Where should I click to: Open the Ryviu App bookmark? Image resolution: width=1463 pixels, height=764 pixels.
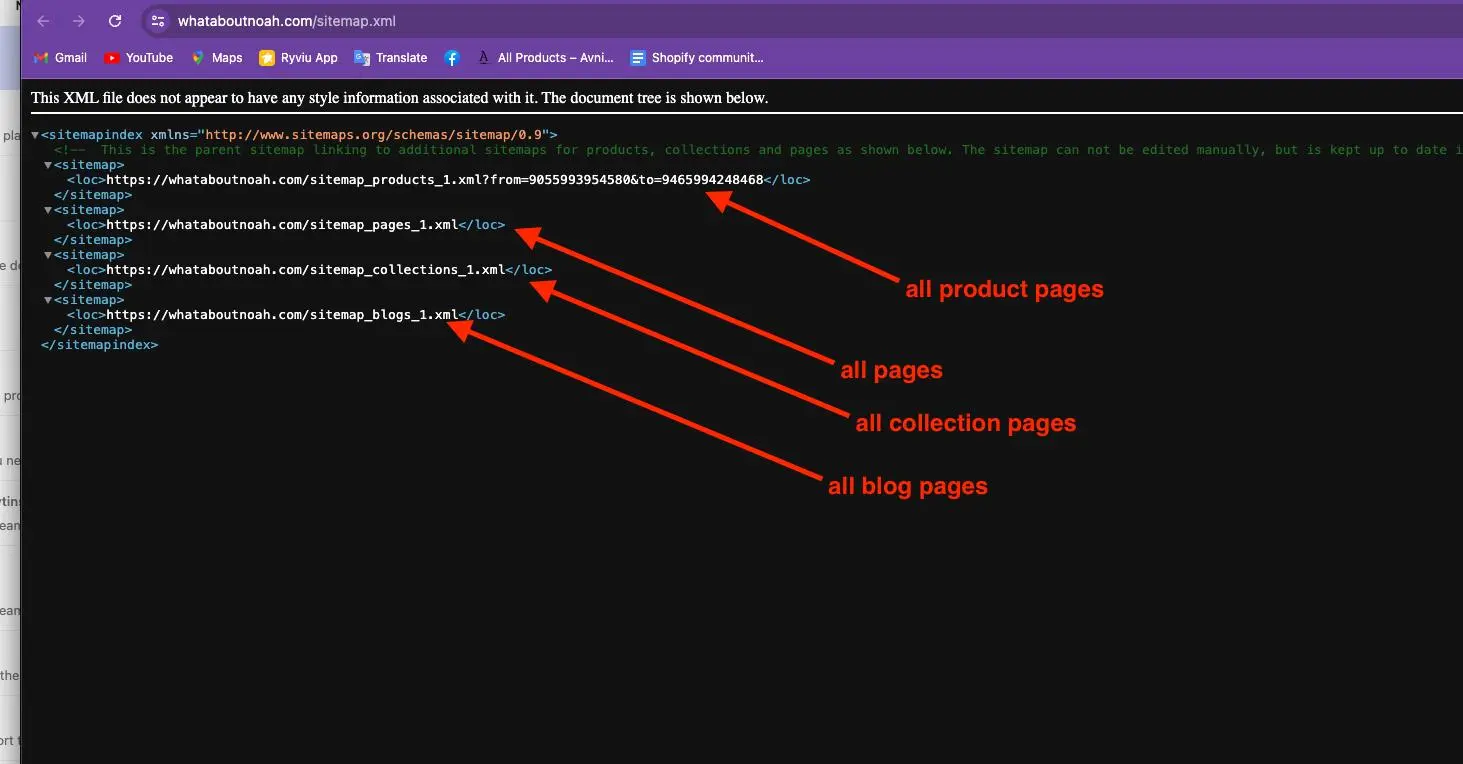click(x=298, y=58)
